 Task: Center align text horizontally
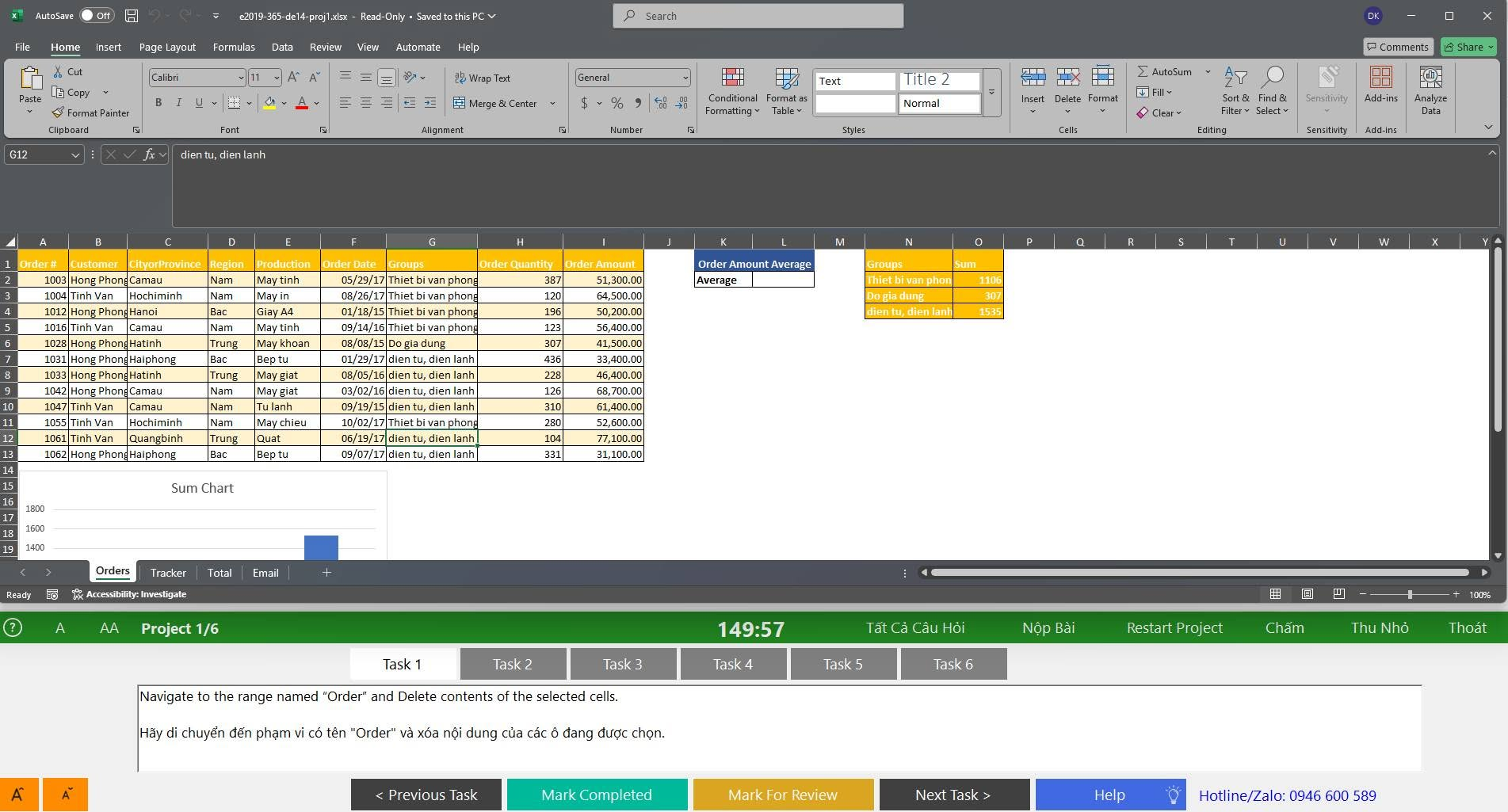365,103
